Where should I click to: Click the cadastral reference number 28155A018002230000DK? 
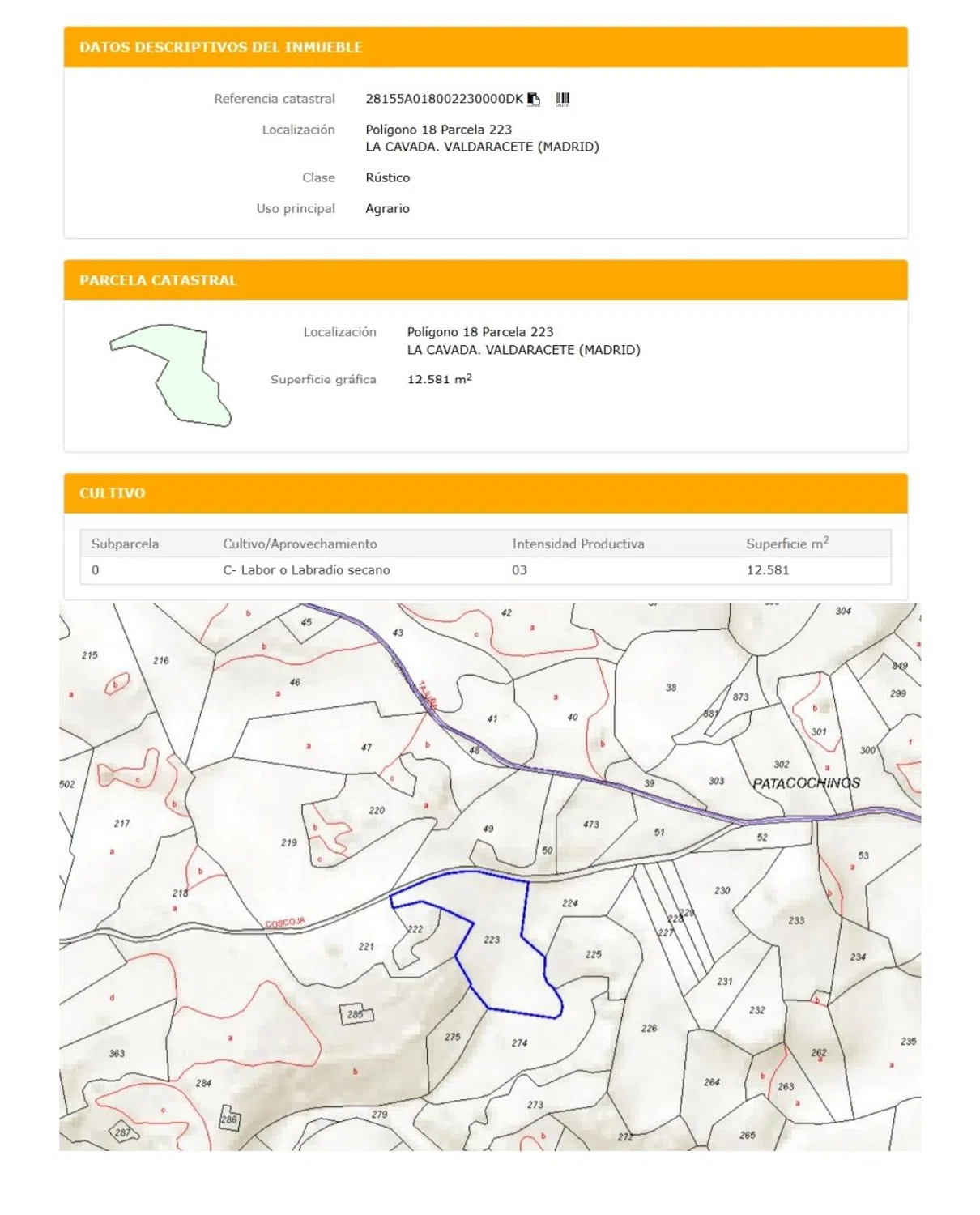444,99
